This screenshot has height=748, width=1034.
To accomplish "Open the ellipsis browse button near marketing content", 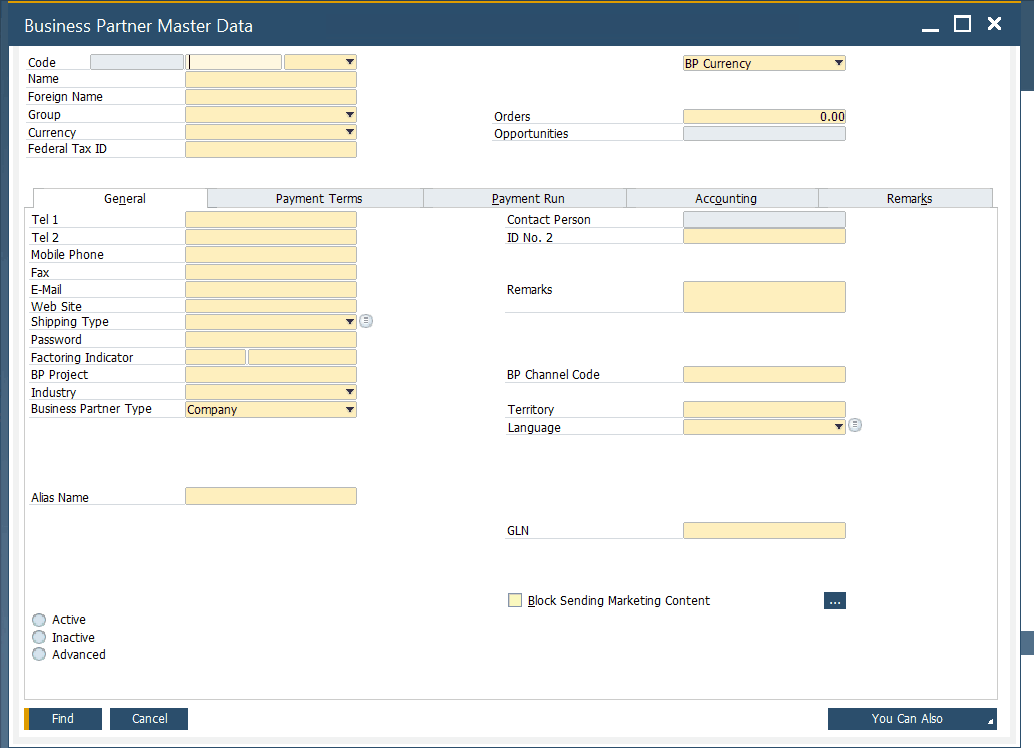I will click(835, 600).
